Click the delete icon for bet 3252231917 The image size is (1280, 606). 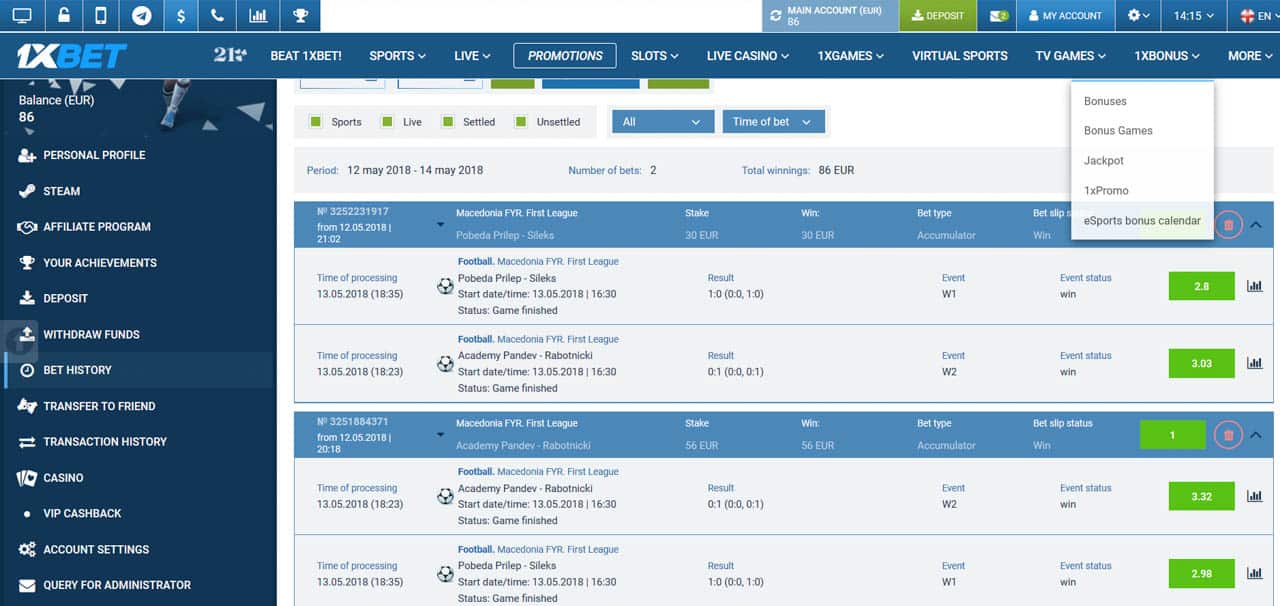coord(1228,225)
